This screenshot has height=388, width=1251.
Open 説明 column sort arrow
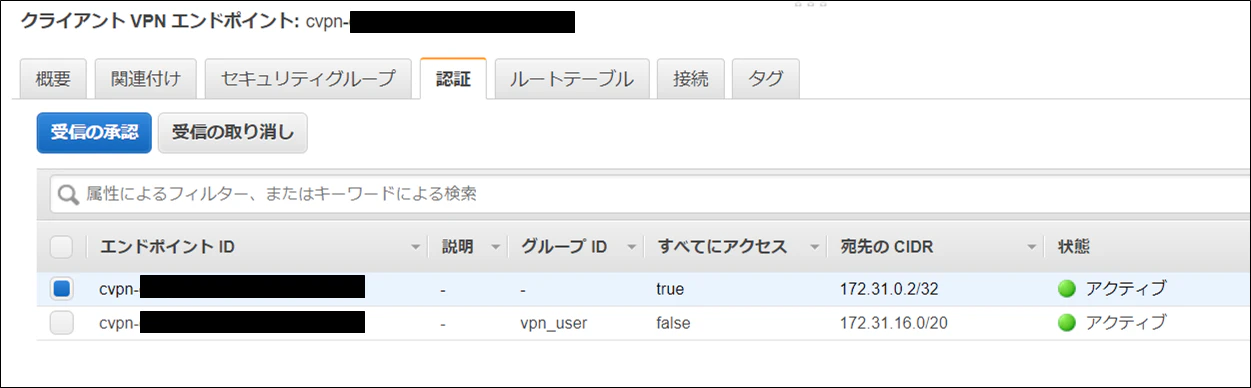click(494, 247)
